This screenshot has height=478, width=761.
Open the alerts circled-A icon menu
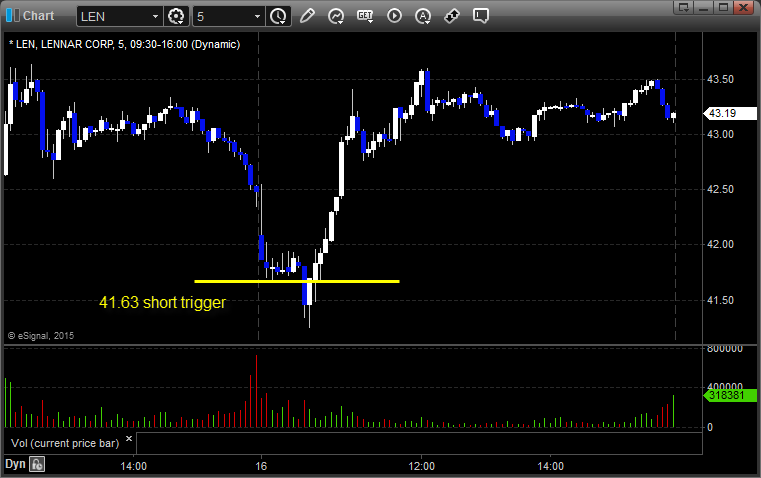coord(423,16)
